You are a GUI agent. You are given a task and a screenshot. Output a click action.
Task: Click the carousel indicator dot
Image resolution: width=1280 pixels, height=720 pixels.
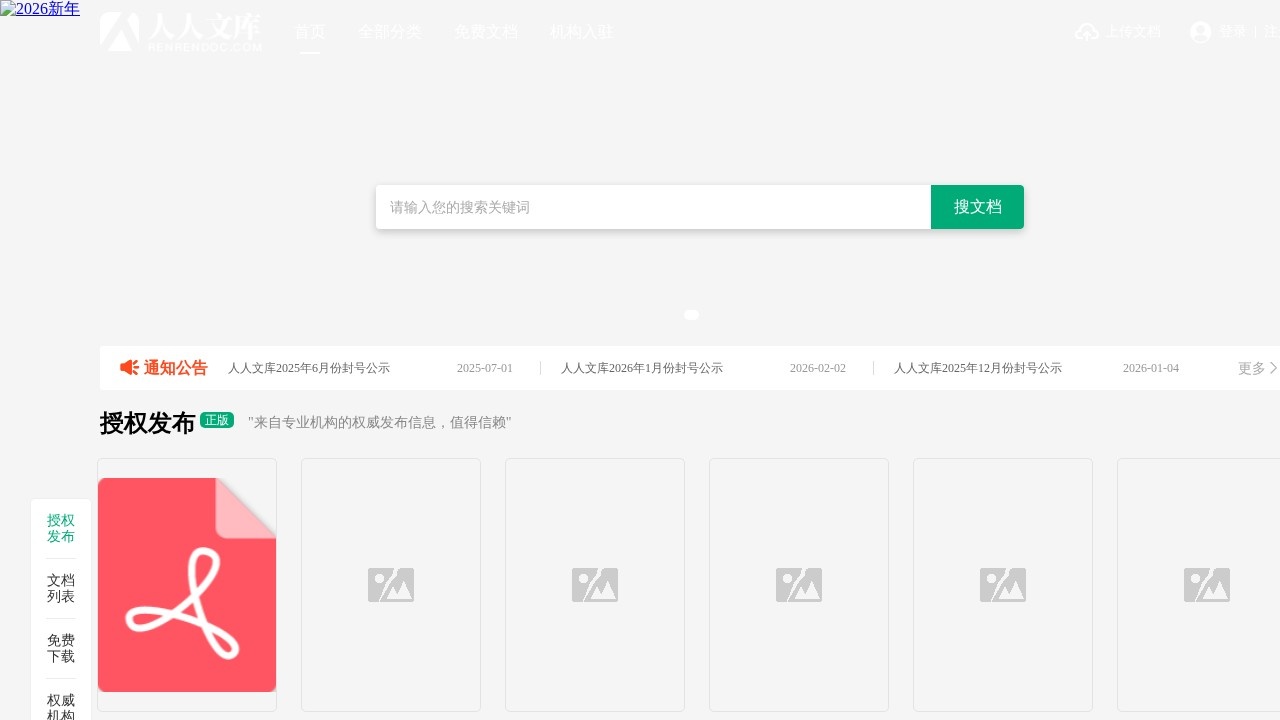tap(691, 315)
